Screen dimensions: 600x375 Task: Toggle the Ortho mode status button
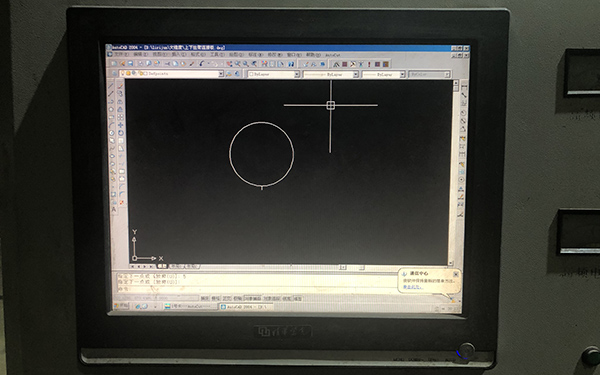click(x=227, y=298)
